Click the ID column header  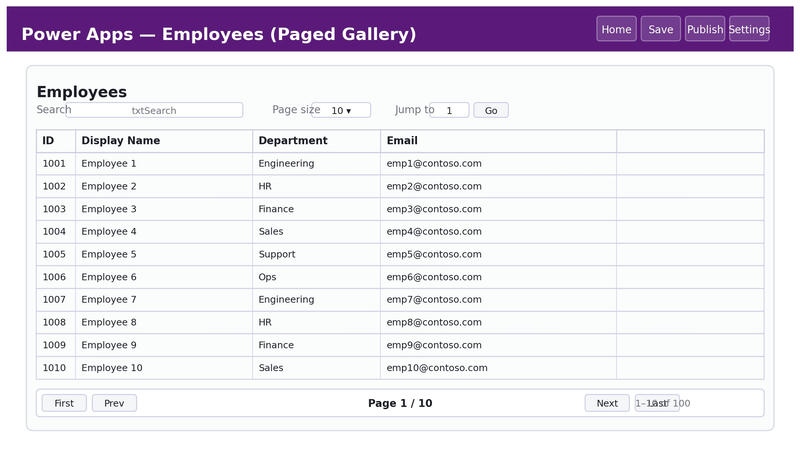(x=56, y=141)
